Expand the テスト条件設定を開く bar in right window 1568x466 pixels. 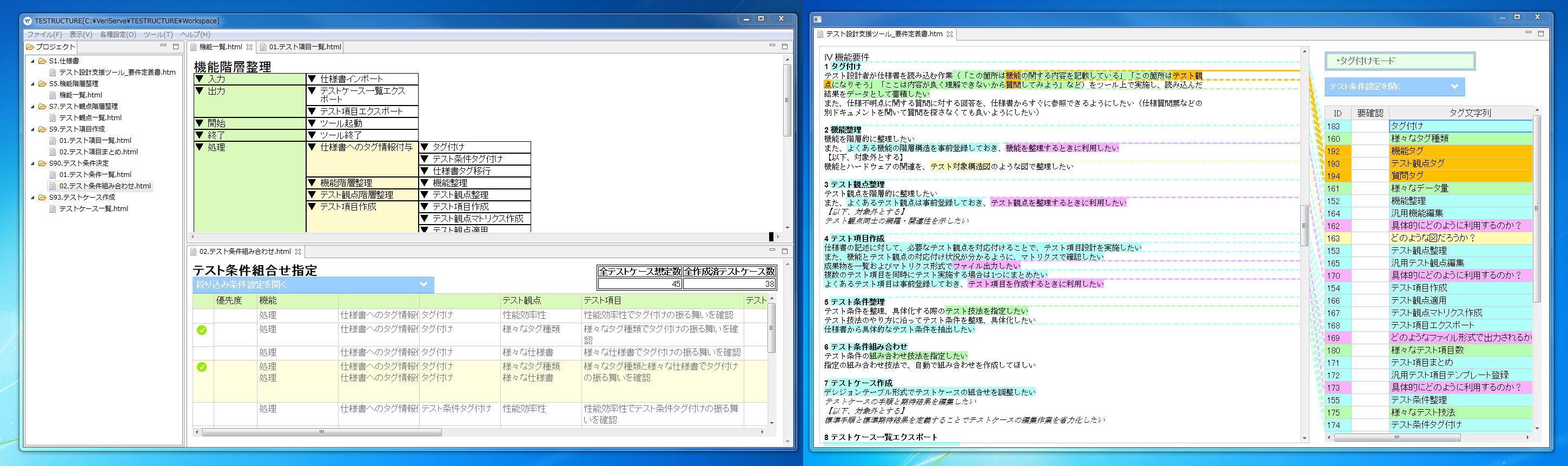tap(1394, 87)
